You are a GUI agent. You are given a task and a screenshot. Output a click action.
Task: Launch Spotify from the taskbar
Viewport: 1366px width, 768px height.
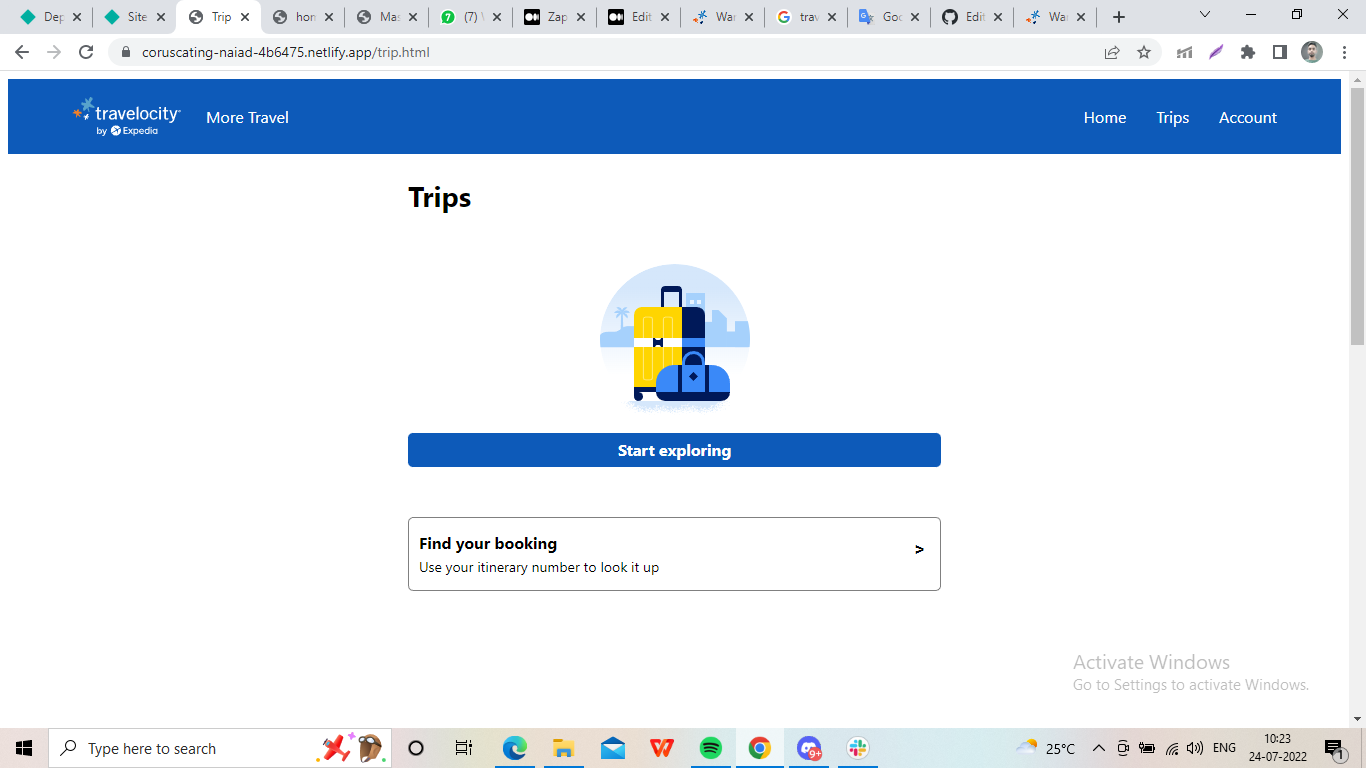click(710, 747)
